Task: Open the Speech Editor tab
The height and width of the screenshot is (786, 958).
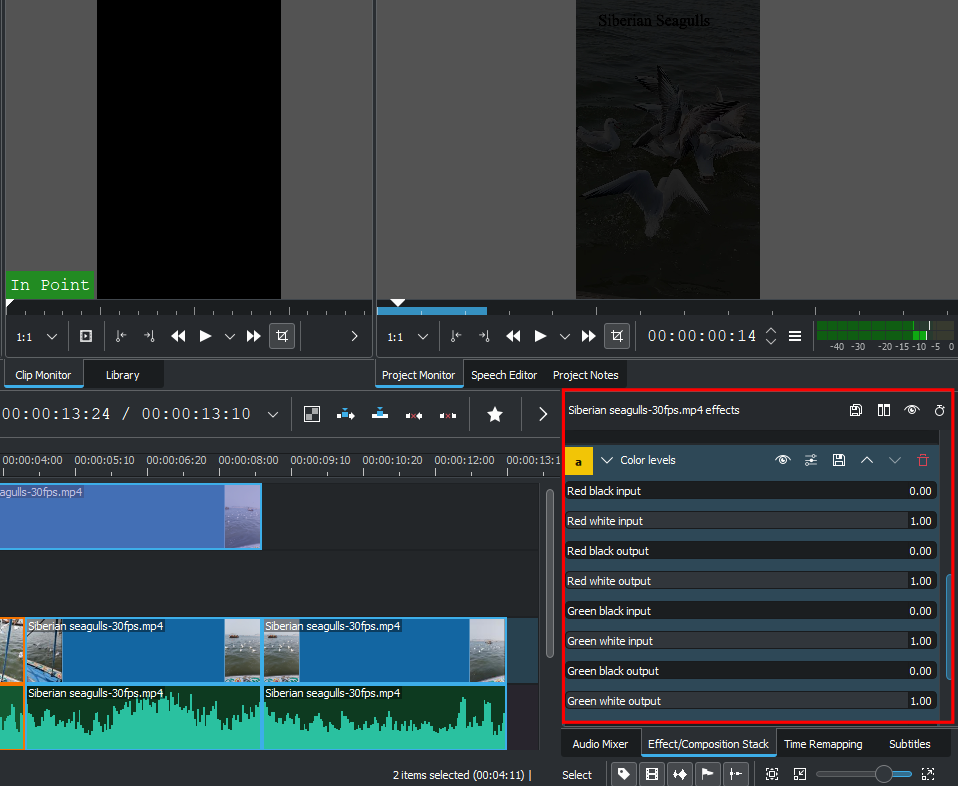Action: (504, 375)
